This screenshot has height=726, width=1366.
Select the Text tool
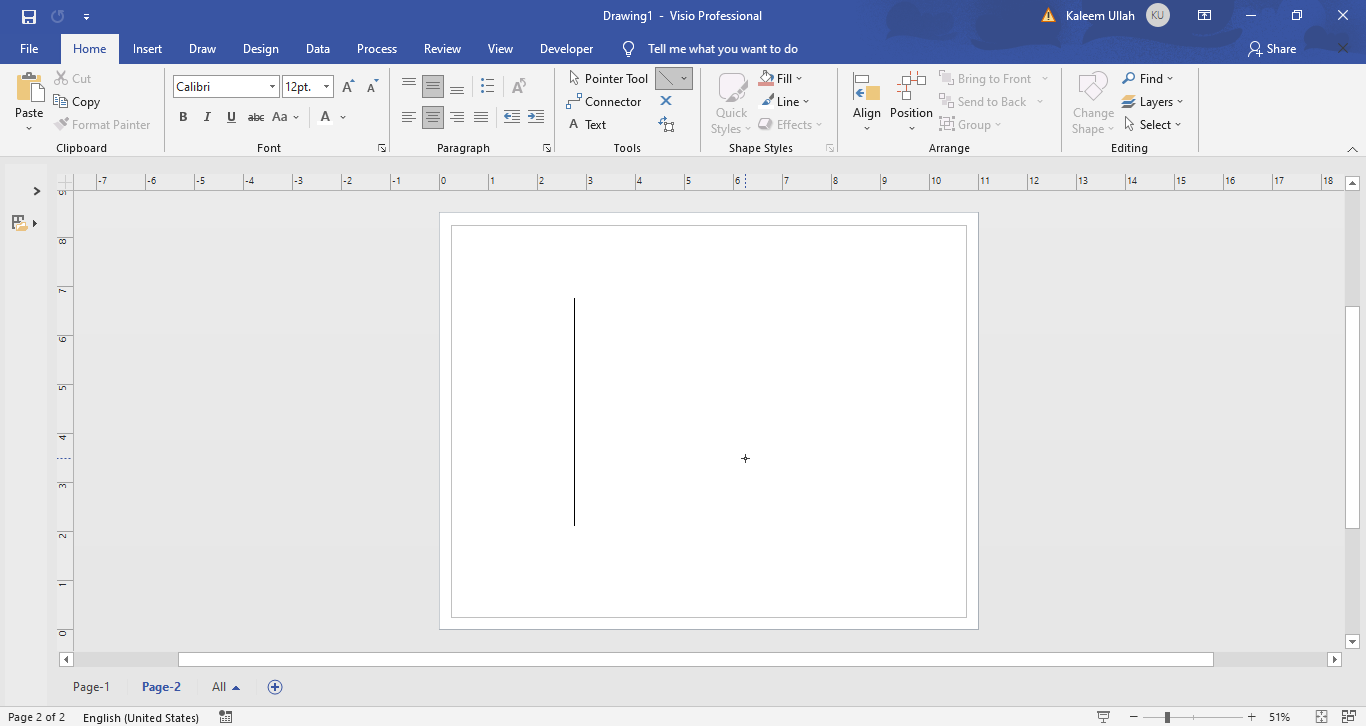[x=591, y=124]
